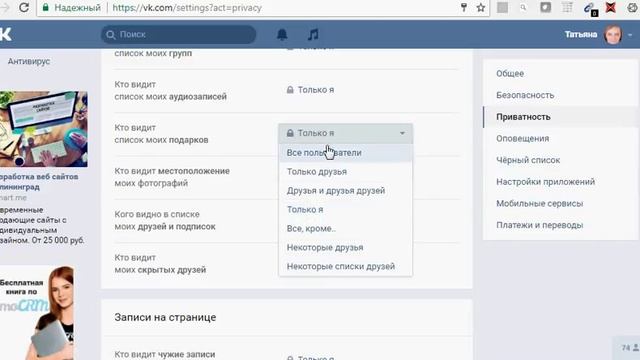Click the 'Записи на странице' section heading
This screenshot has height=360, width=640.
[165, 317]
